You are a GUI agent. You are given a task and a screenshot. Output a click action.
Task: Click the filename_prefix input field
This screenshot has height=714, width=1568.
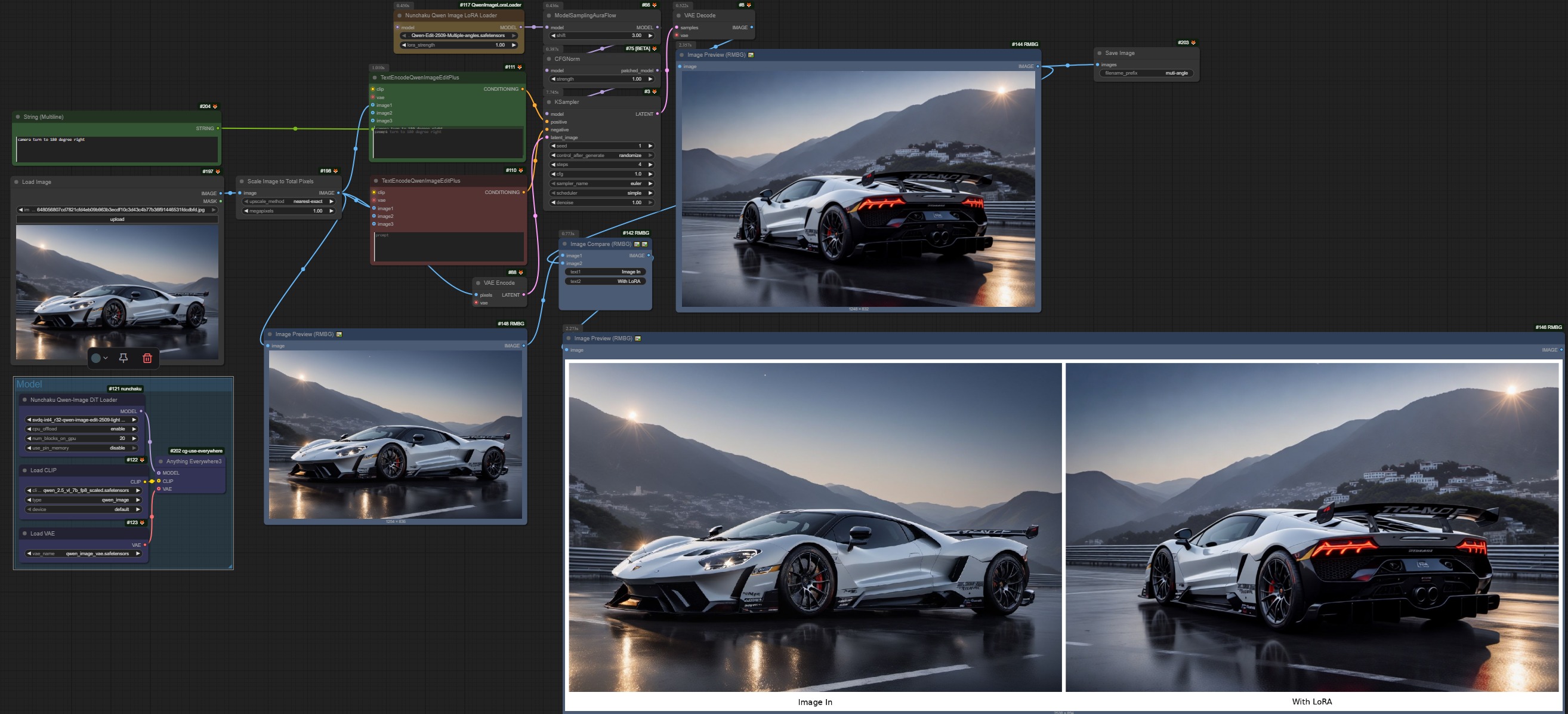1146,73
